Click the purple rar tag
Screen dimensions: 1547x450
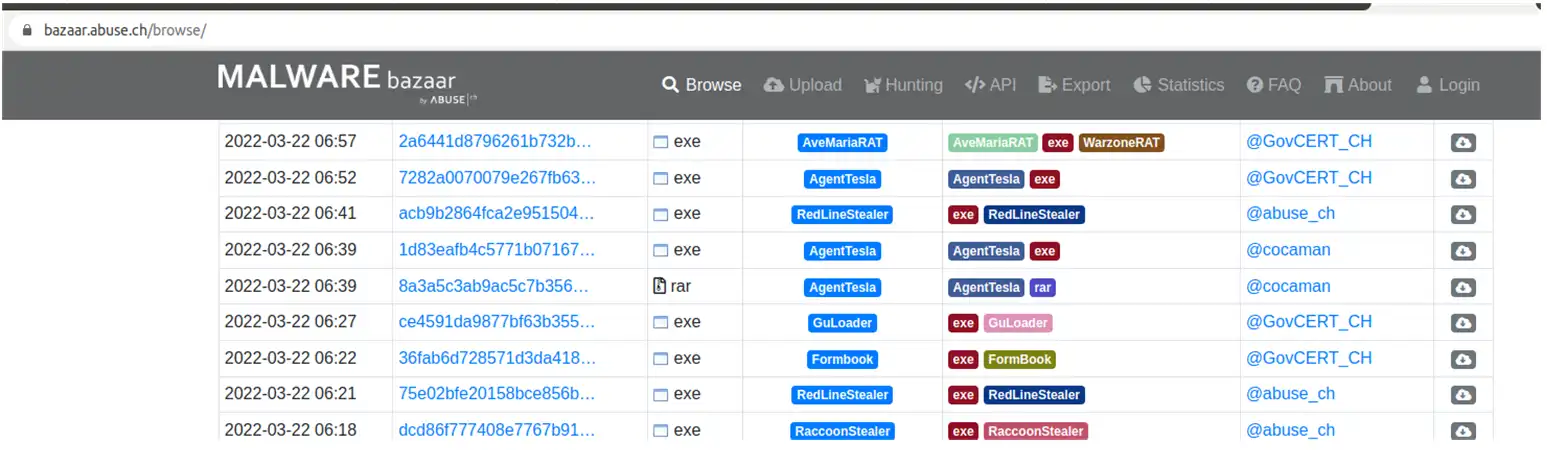[1043, 287]
